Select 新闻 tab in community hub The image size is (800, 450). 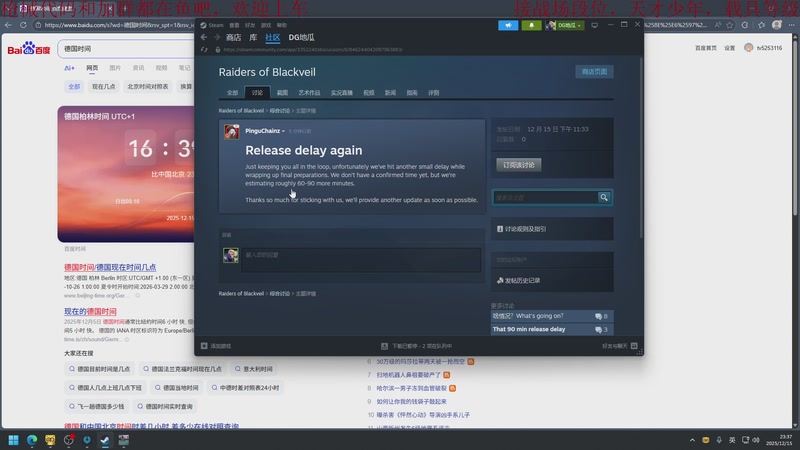(x=390, y=92)
